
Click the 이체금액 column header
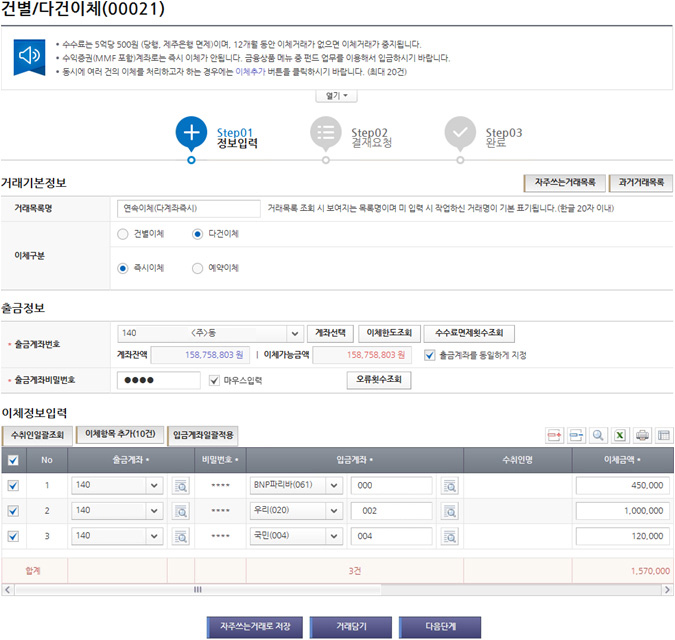click(x=622, y=460)
